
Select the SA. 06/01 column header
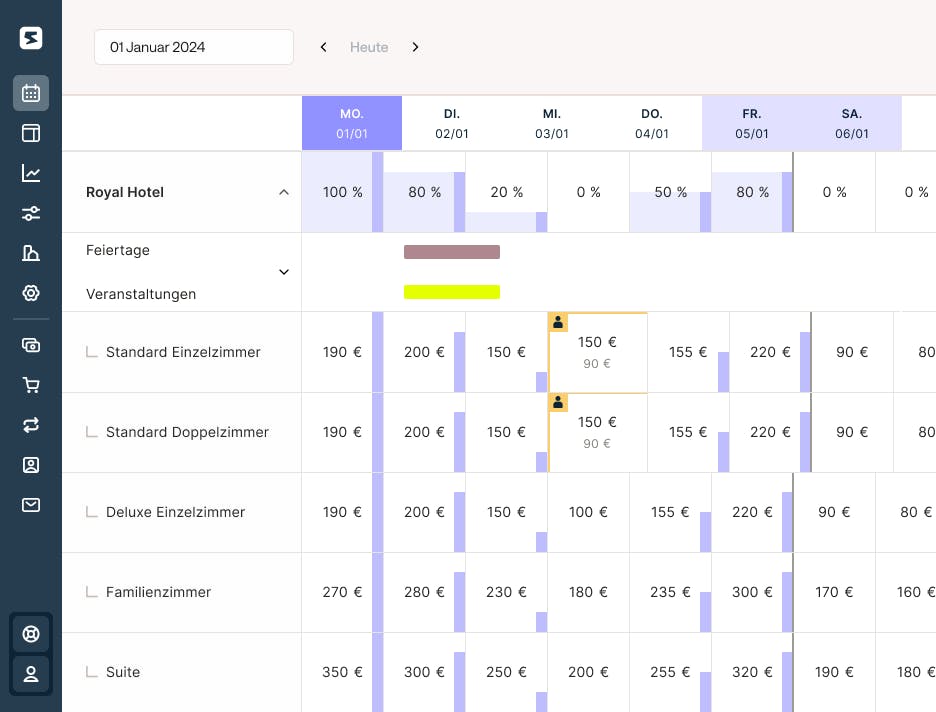(852, 123)
